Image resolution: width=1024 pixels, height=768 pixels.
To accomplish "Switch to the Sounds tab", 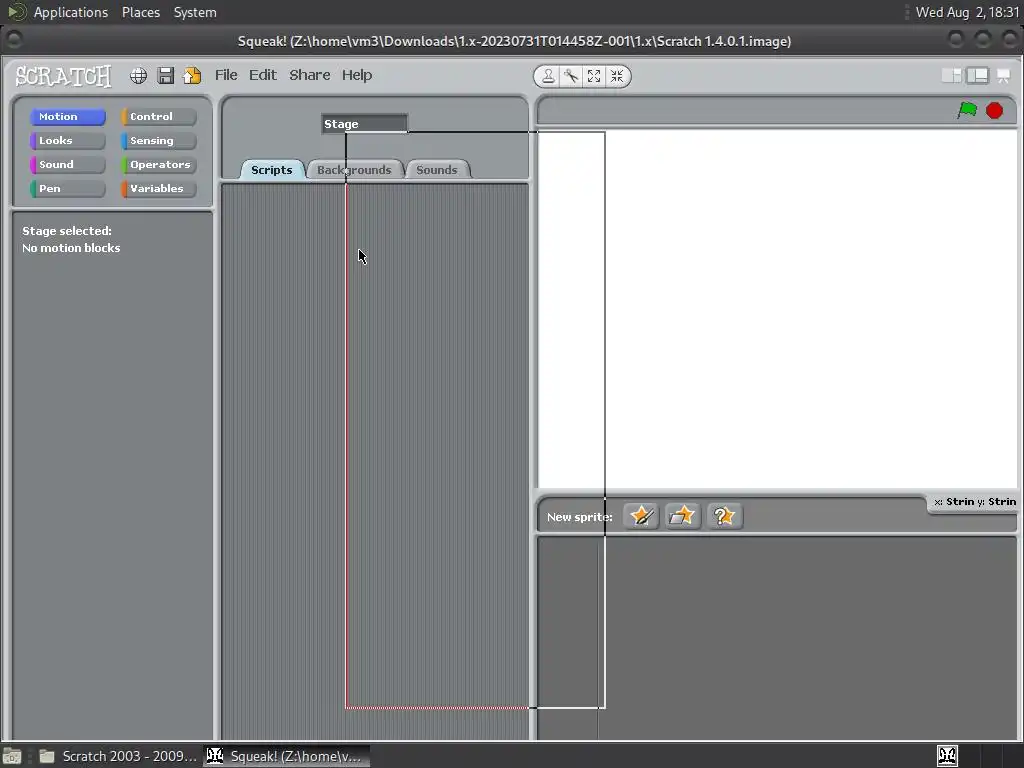I will pyautogui.click(x=436, y=170).
